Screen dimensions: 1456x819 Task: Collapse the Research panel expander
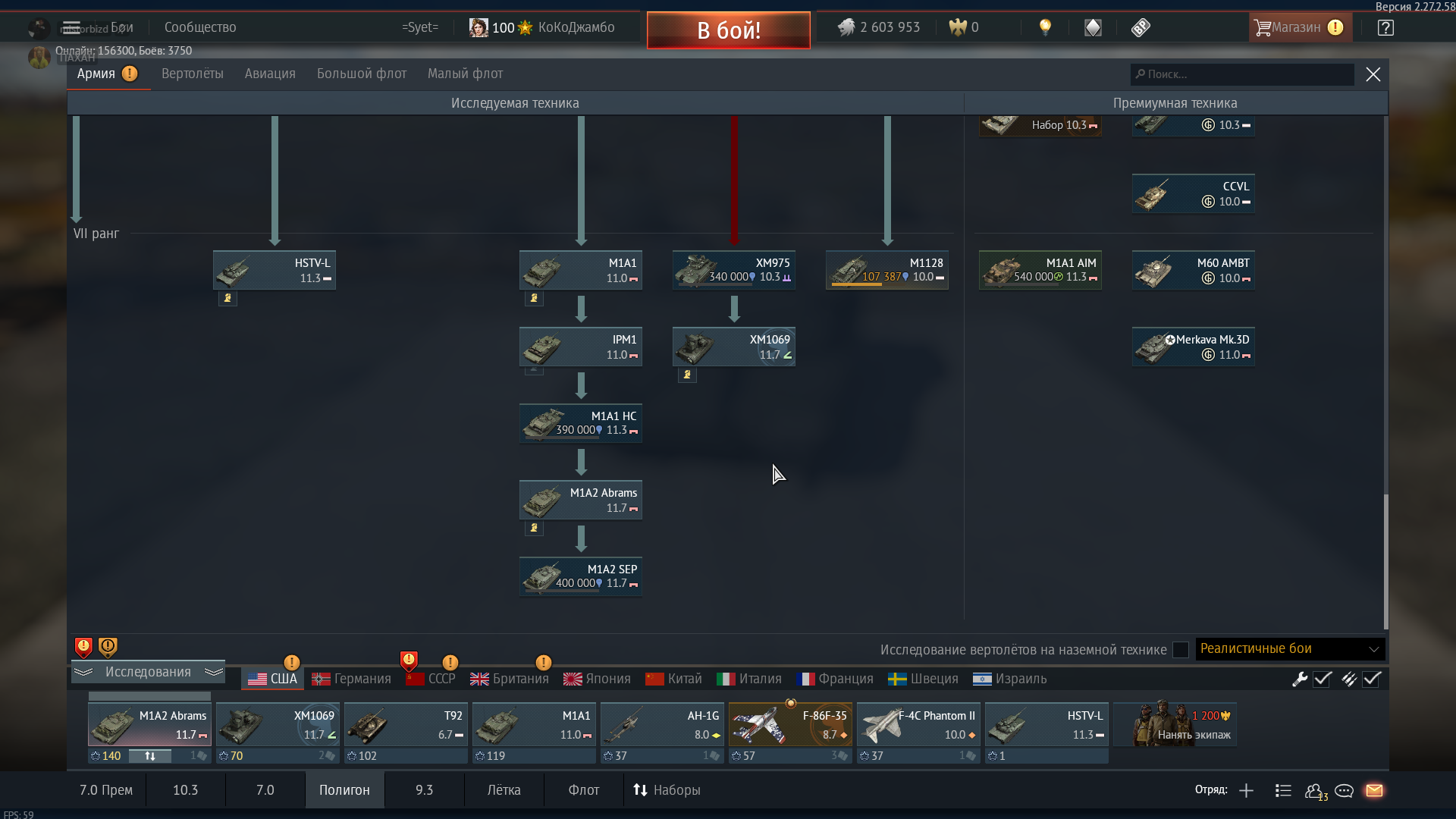click(x=148, y=672)
